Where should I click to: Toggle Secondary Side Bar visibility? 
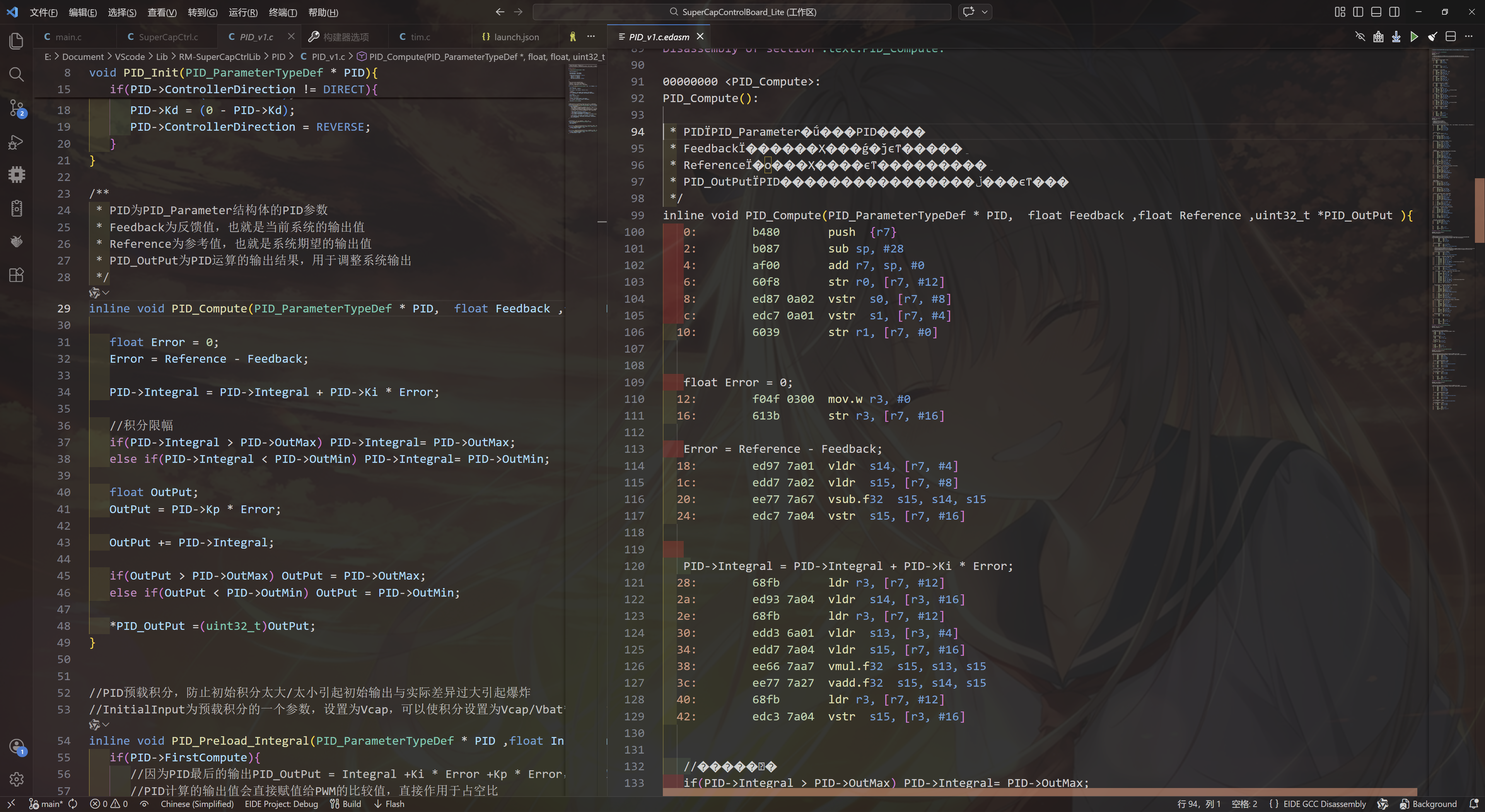click(x=1395, y=12)
